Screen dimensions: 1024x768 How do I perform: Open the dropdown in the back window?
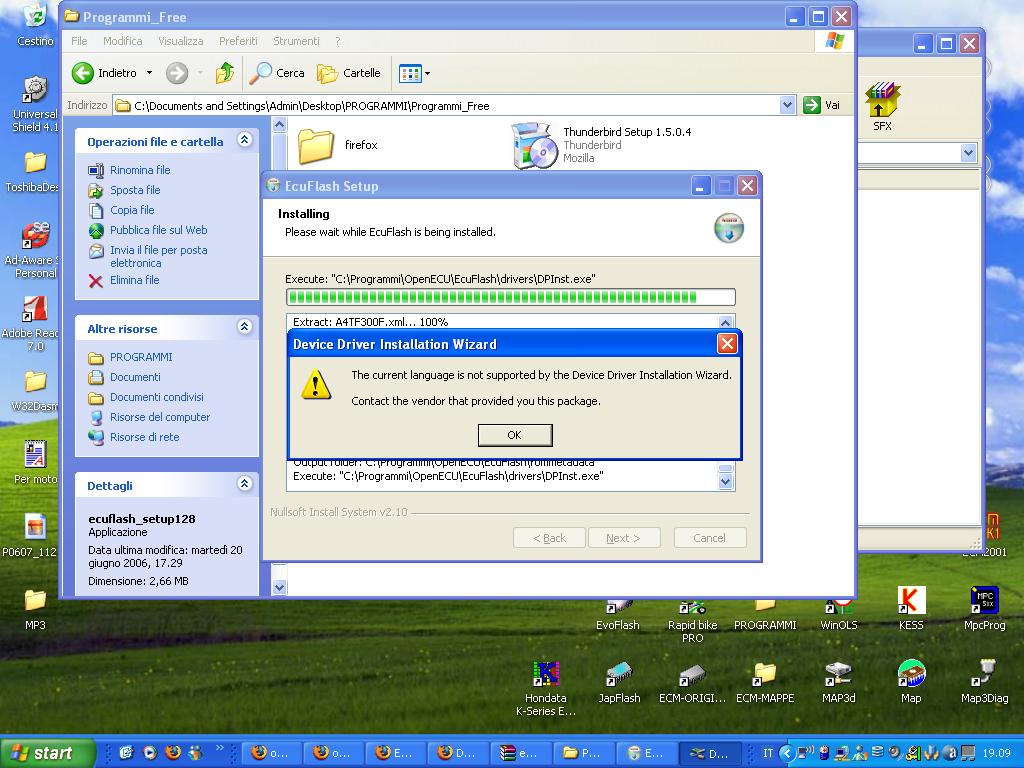click(968, 153)
